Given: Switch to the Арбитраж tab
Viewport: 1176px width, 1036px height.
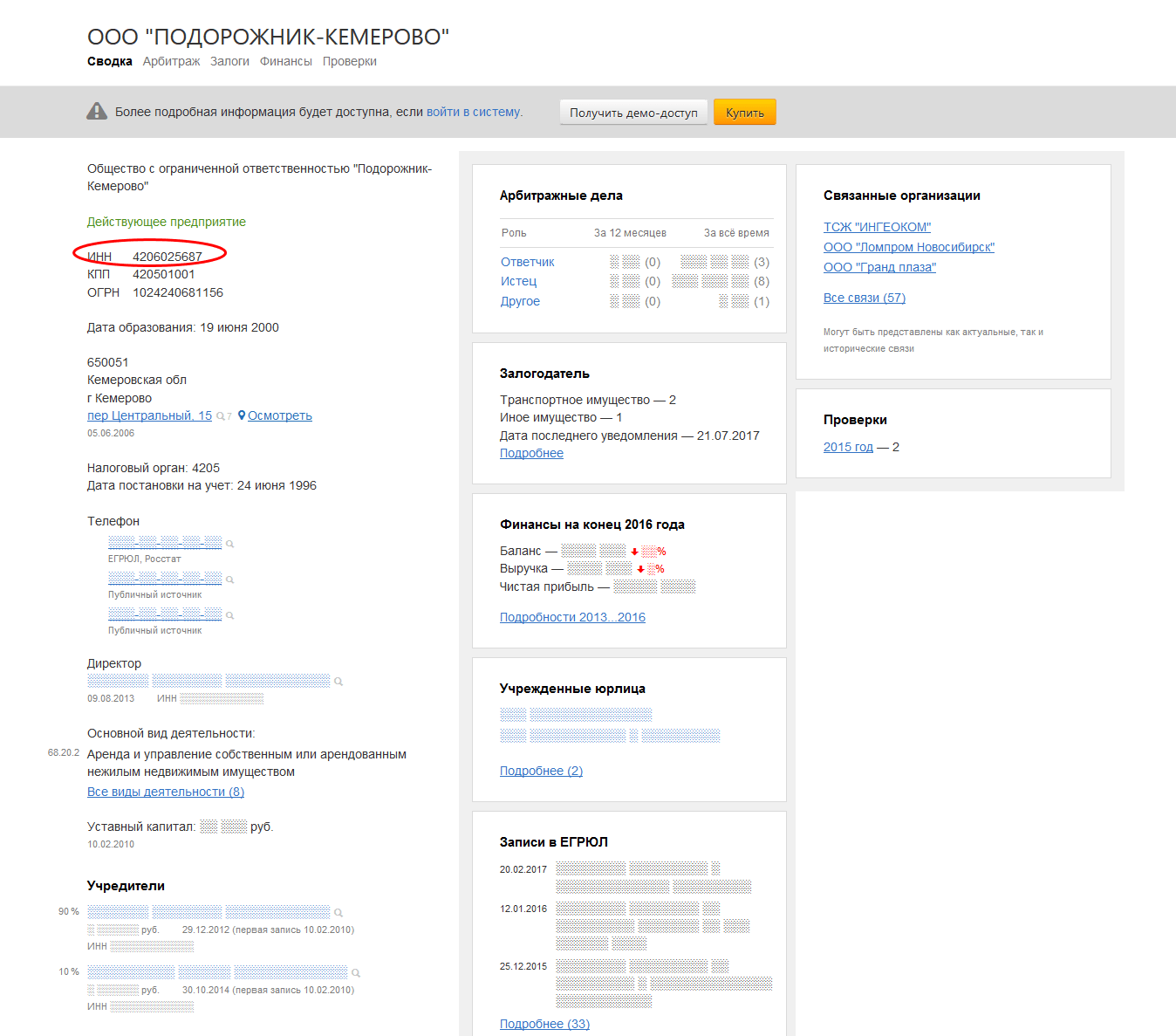Looking at the screenshot, I should click(x=171, y=61).
